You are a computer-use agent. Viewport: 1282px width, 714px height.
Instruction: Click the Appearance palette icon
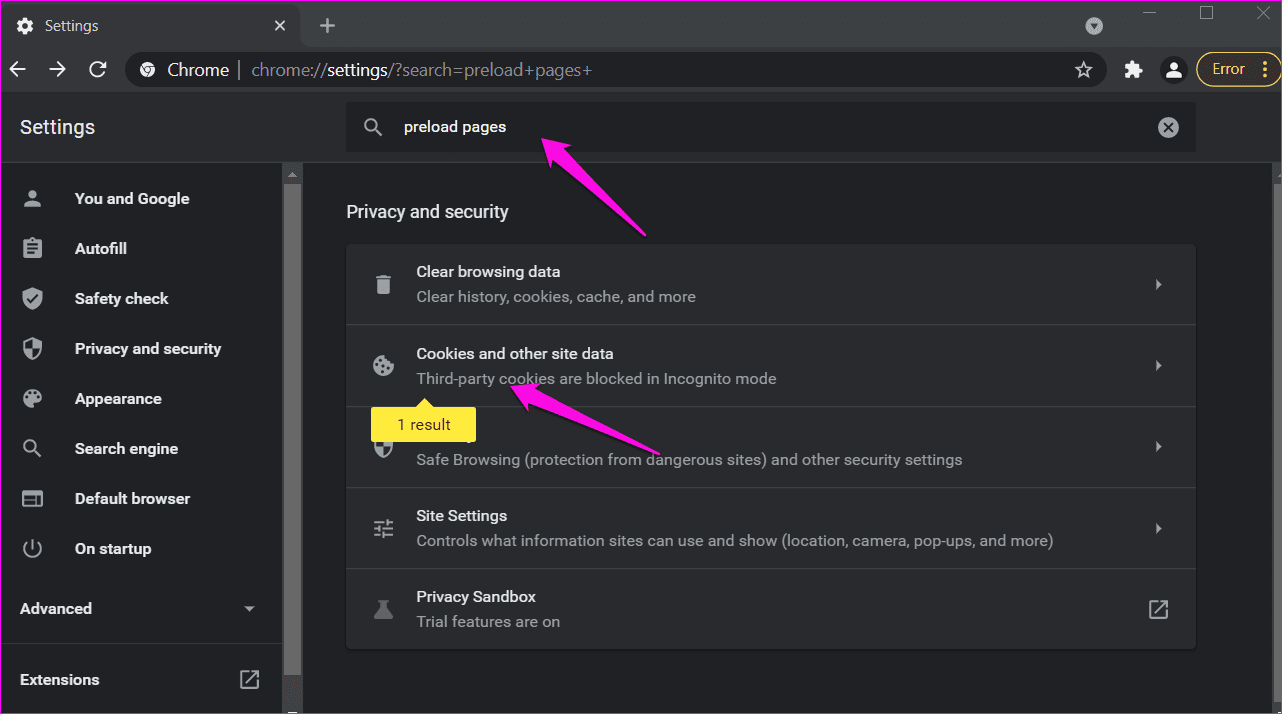[33, 398]
